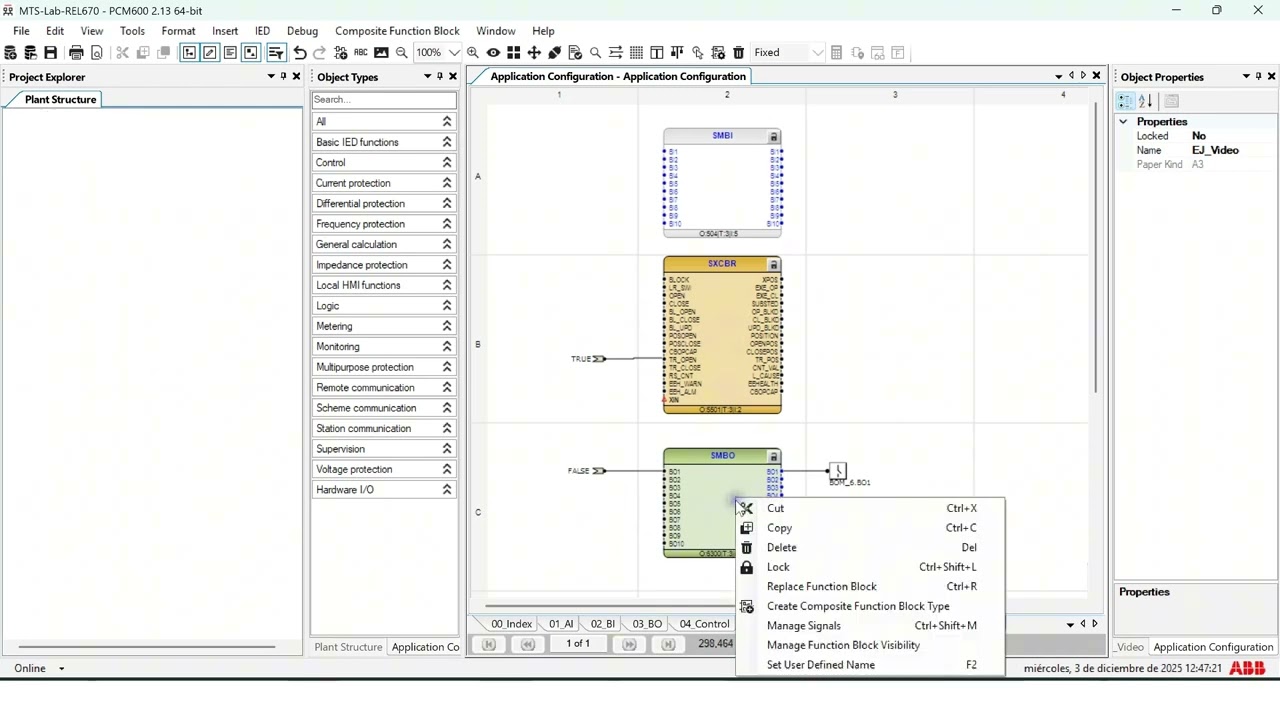Image resolution: width=1280 pixels, height=720 pixels.
Task: Choose Lock in the context menu
Action: coord(870,567)
